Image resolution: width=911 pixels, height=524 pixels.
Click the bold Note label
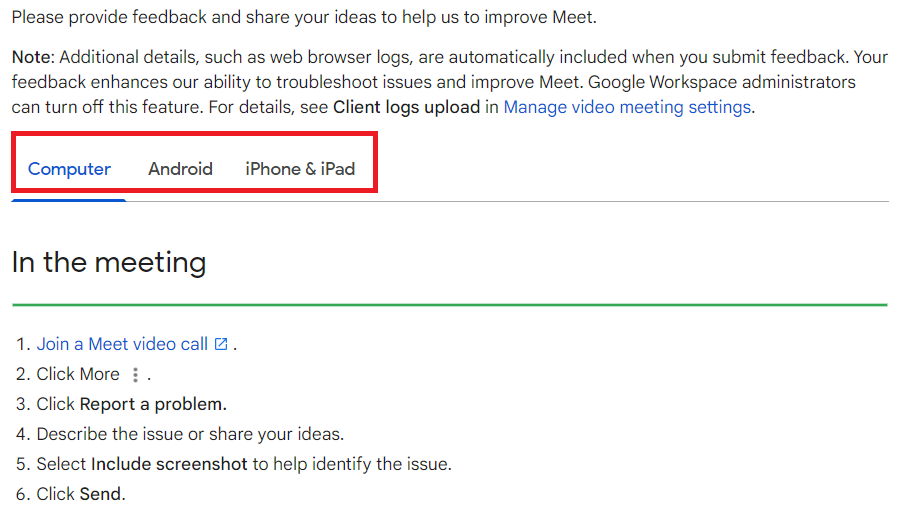33,58
